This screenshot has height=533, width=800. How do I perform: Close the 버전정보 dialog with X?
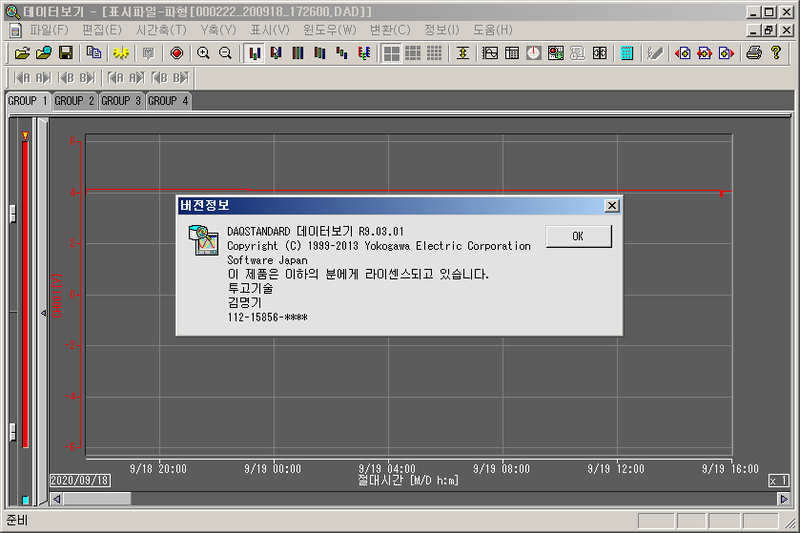tap(611, 205)
